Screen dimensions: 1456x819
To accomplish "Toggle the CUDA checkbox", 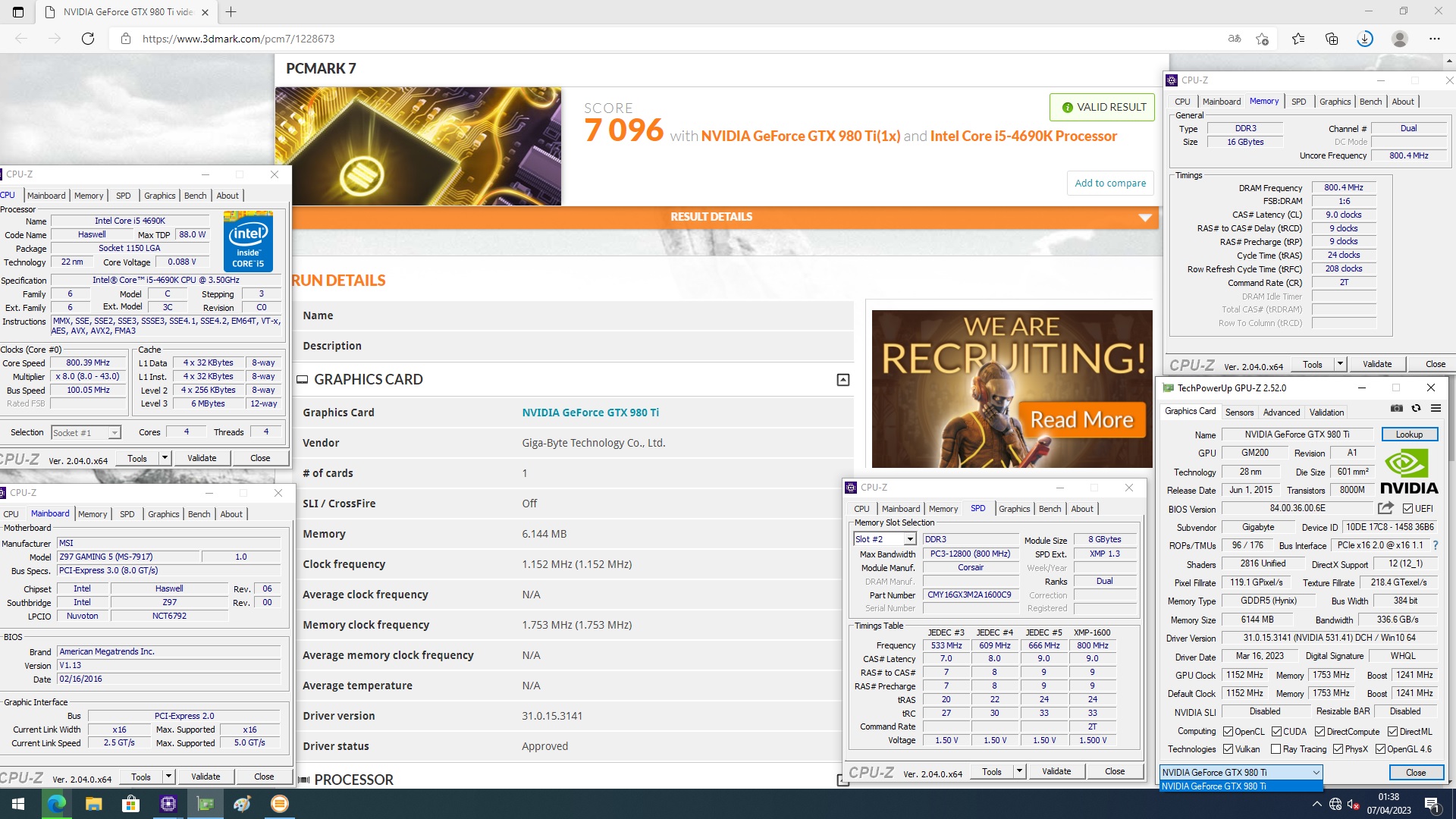I will pos(1276,732).
